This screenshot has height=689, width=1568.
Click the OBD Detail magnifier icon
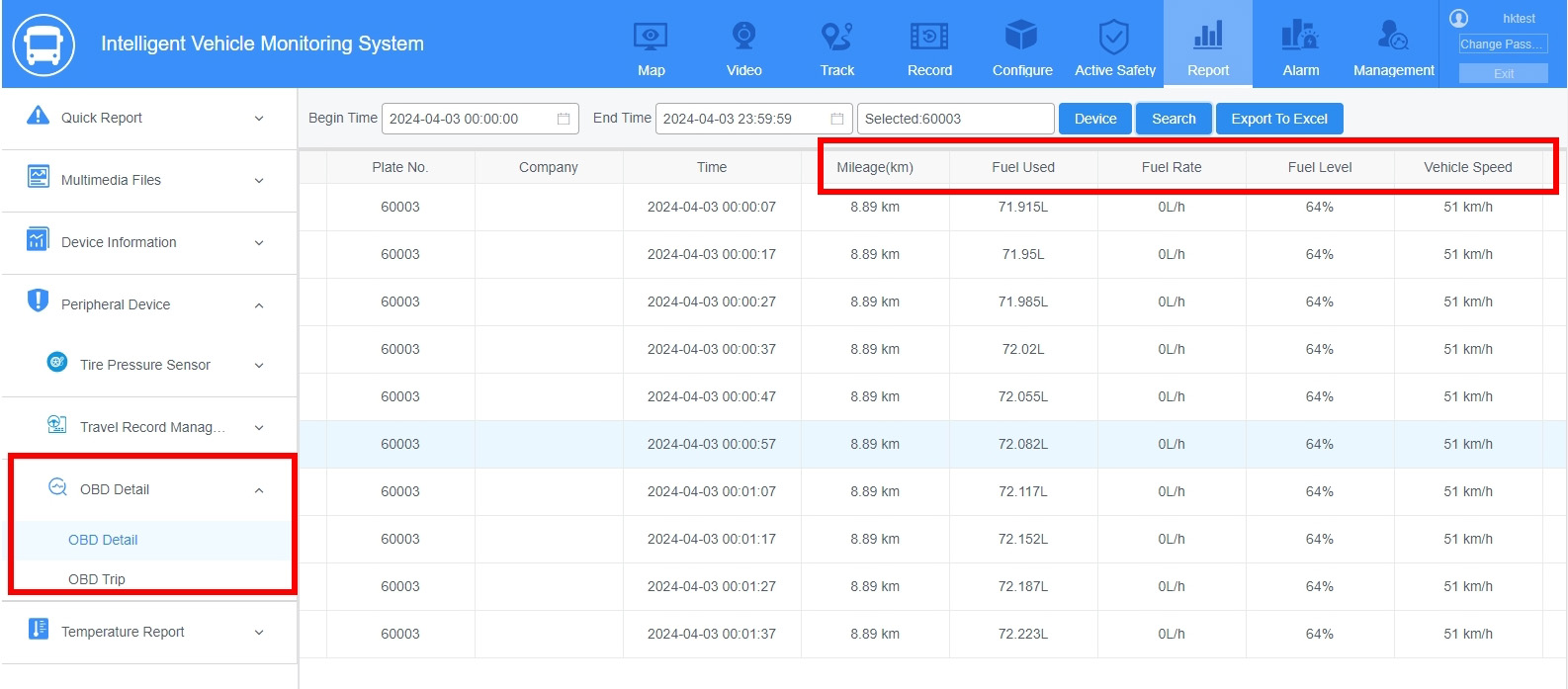pyautogui.click(x=57, y=486)
